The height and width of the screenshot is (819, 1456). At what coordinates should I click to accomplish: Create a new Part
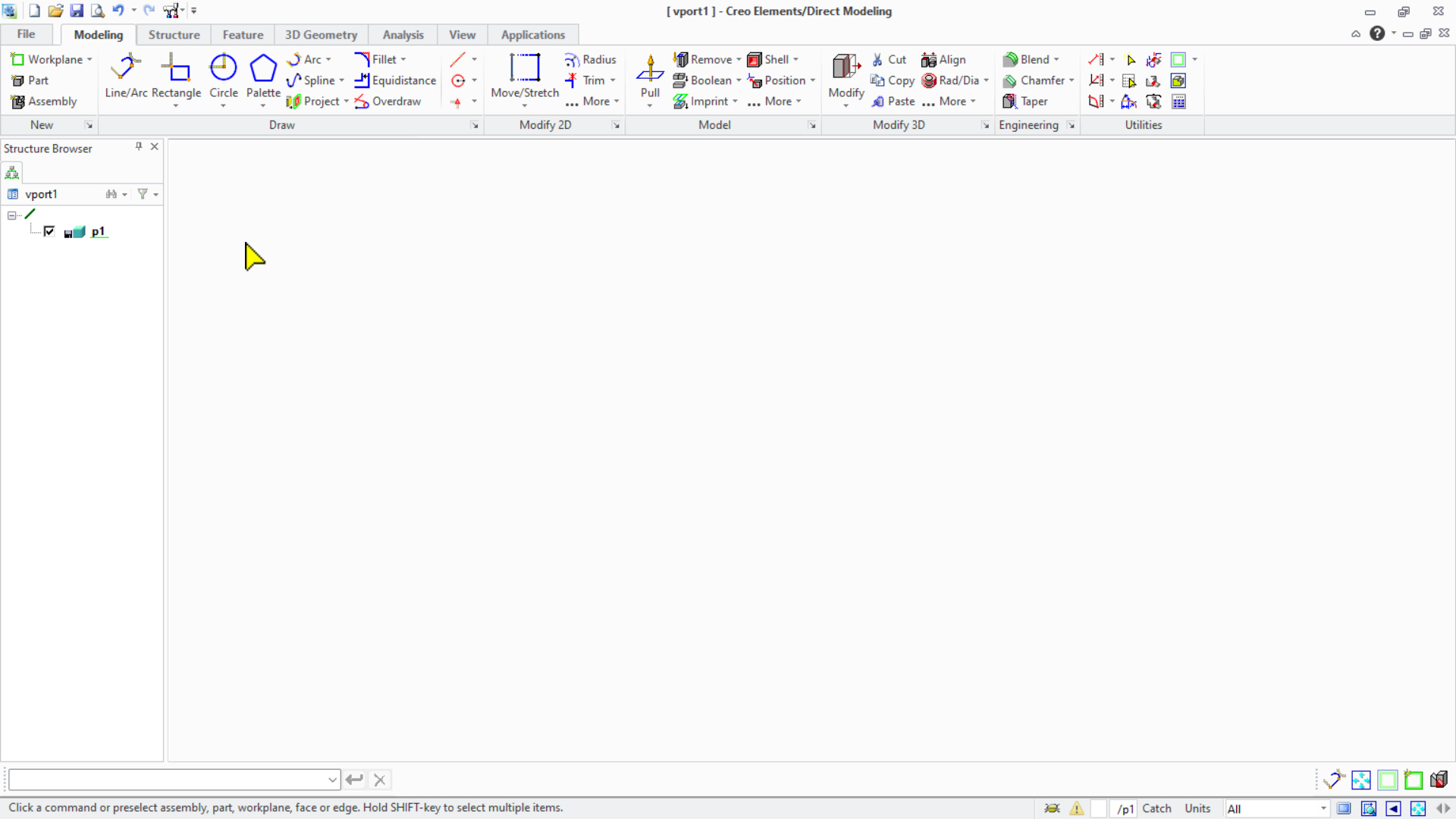click(30, 80)
